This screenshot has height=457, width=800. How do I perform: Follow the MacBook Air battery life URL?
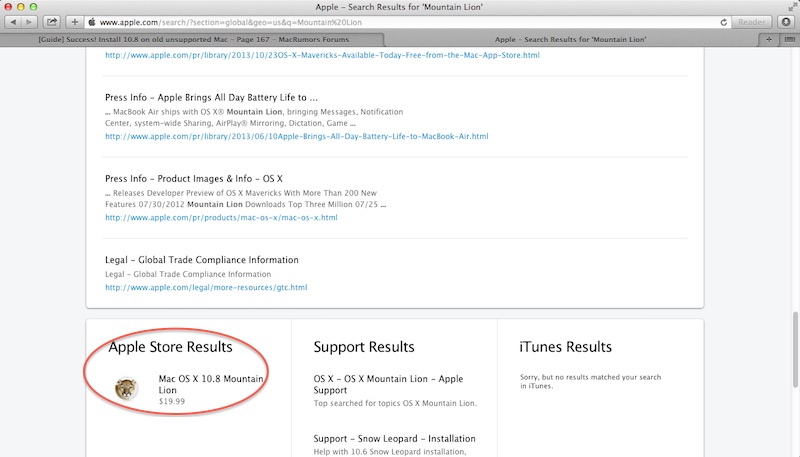296,136
